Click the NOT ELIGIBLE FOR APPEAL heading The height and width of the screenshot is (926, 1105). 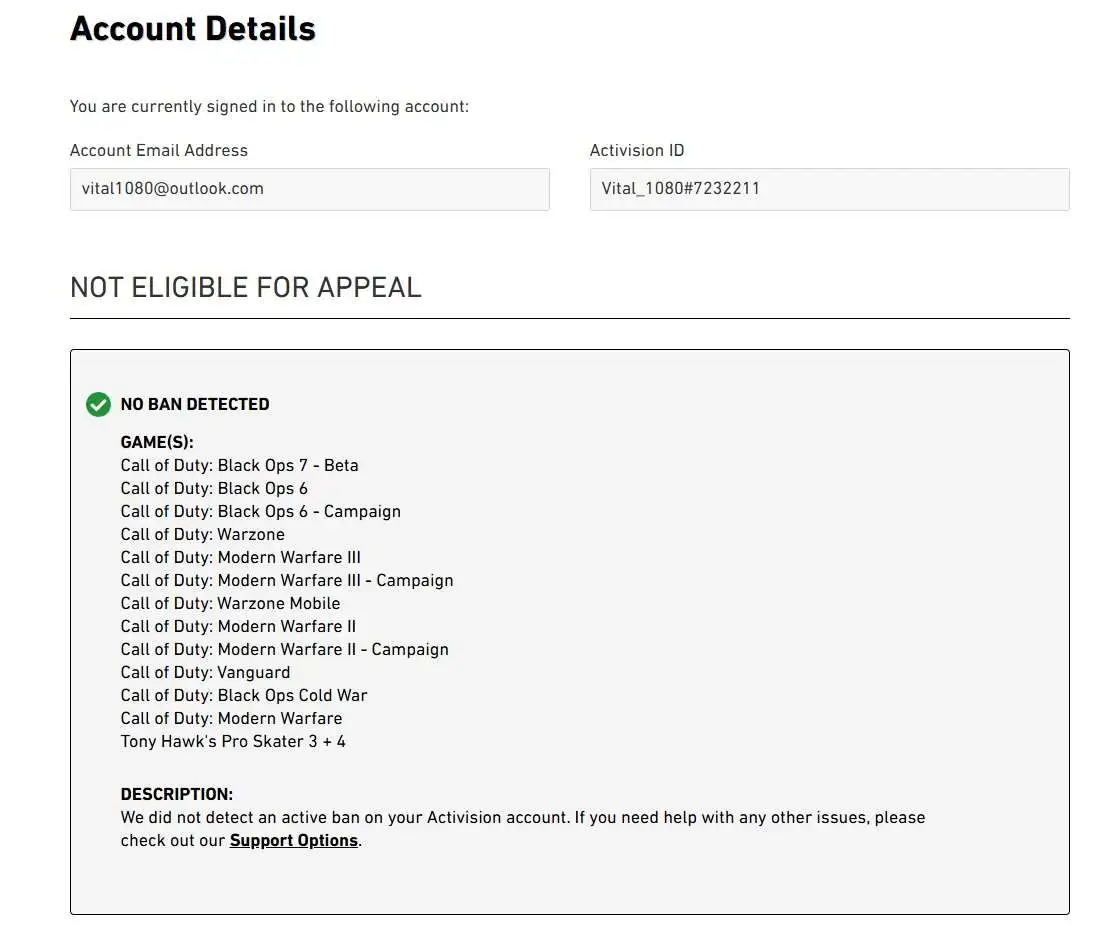point(245,287)
